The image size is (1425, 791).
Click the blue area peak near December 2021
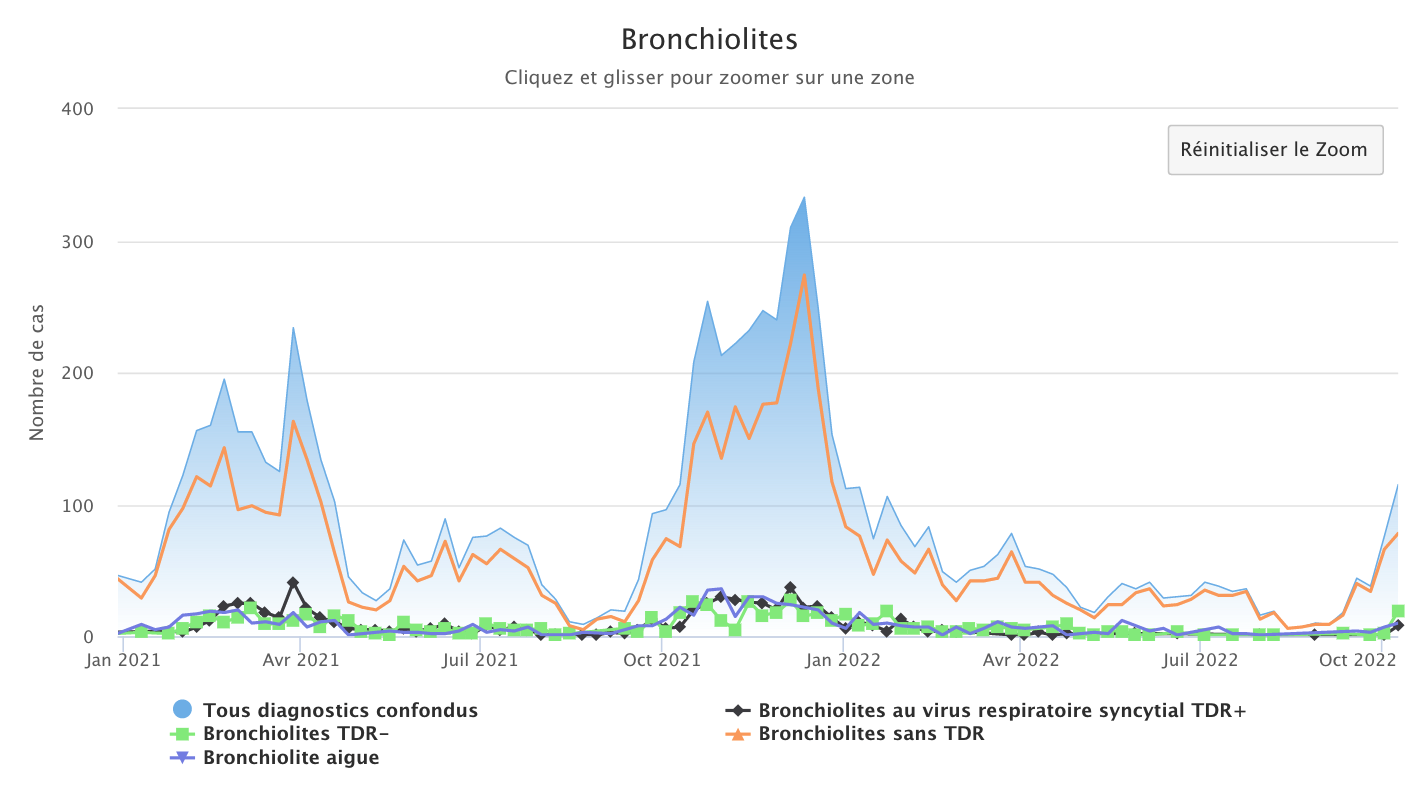(x=806, y=200)
